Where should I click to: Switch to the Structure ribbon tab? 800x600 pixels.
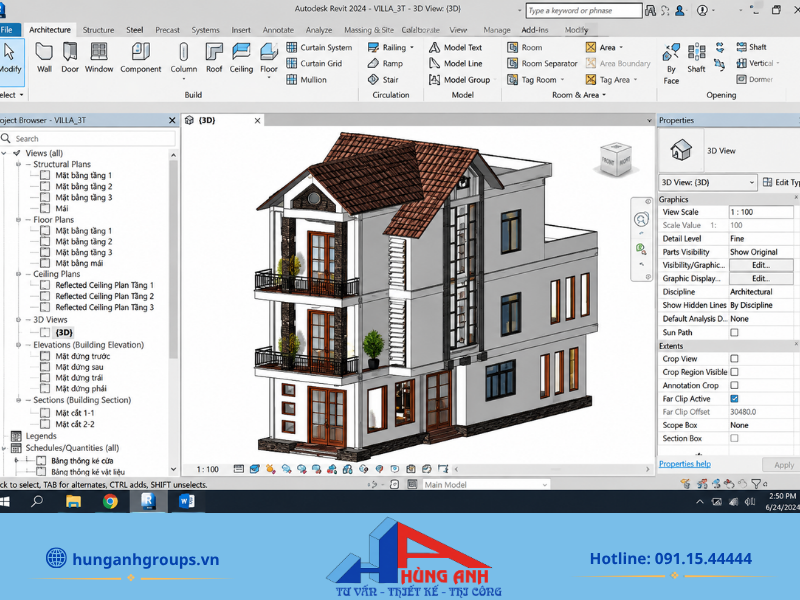pos(98,30)
